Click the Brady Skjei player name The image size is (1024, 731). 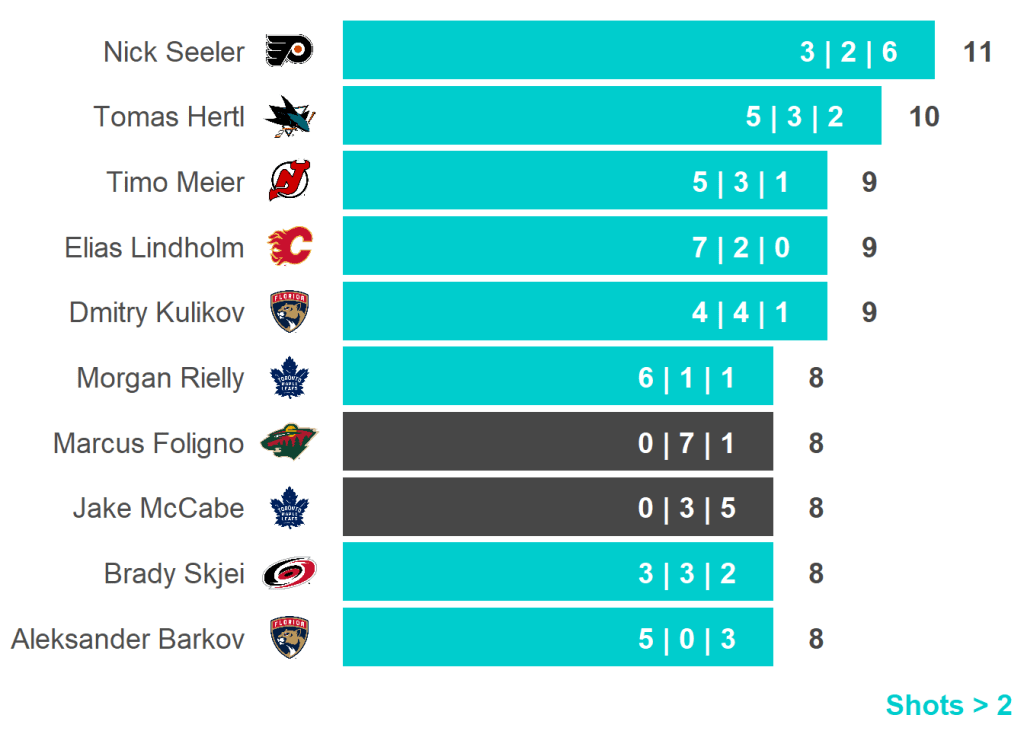pyautogui.click(x=174, y=574)
